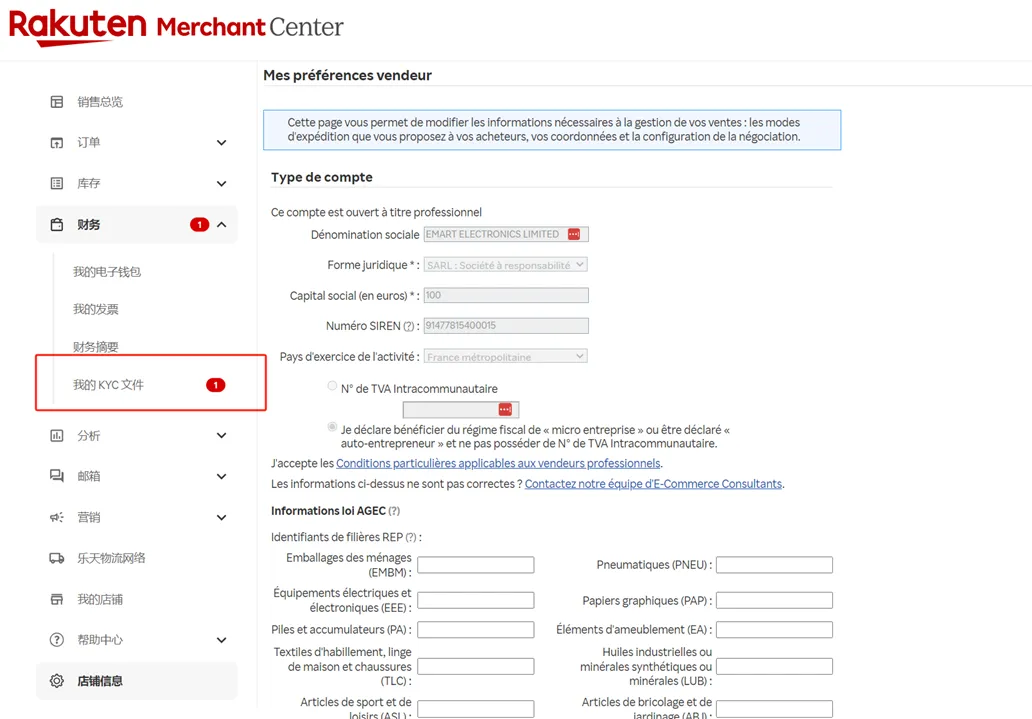The image size is (1032, 719).
Task: Open 我的 KYC 文件 menu item
Action: (x=108, y=385)
